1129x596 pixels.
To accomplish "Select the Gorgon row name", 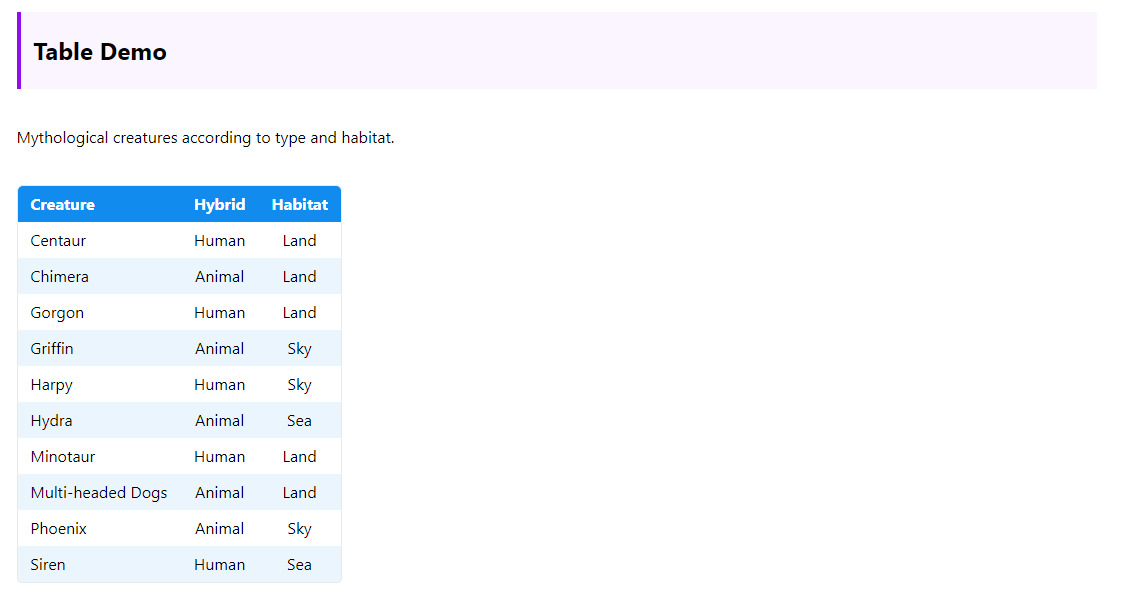I will 57,313.
